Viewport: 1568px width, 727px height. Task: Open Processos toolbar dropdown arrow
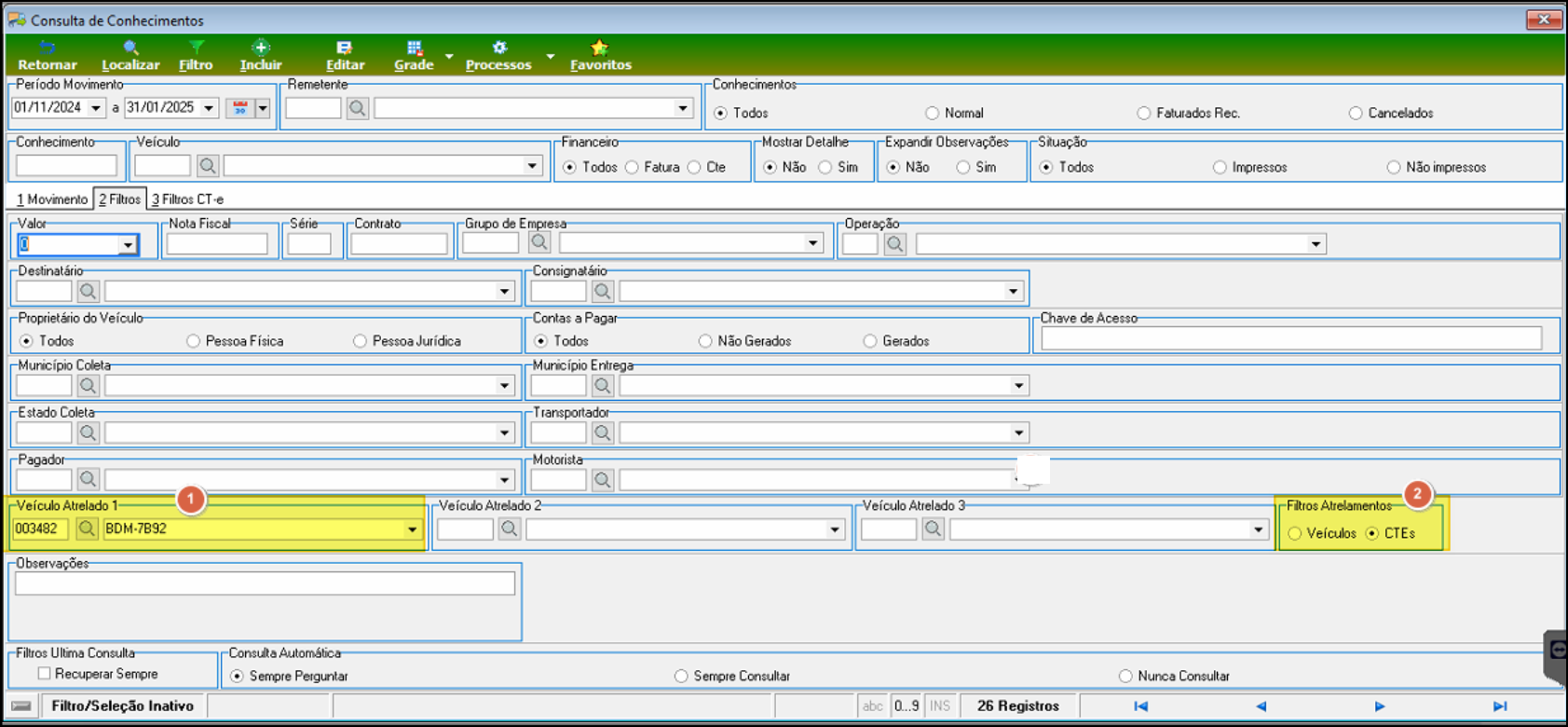pyautogui.click(x=551, y=56)
